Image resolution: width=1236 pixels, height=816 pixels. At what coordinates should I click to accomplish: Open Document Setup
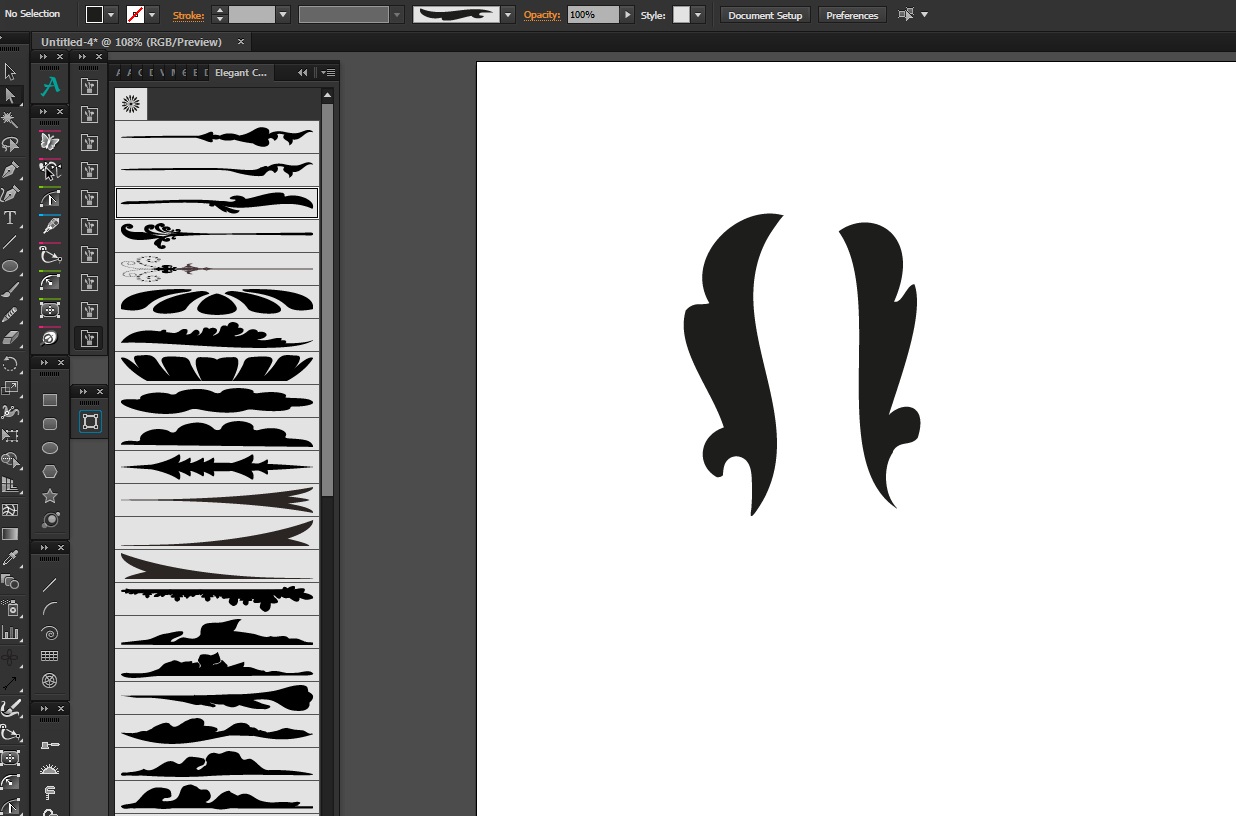point(765,15)
